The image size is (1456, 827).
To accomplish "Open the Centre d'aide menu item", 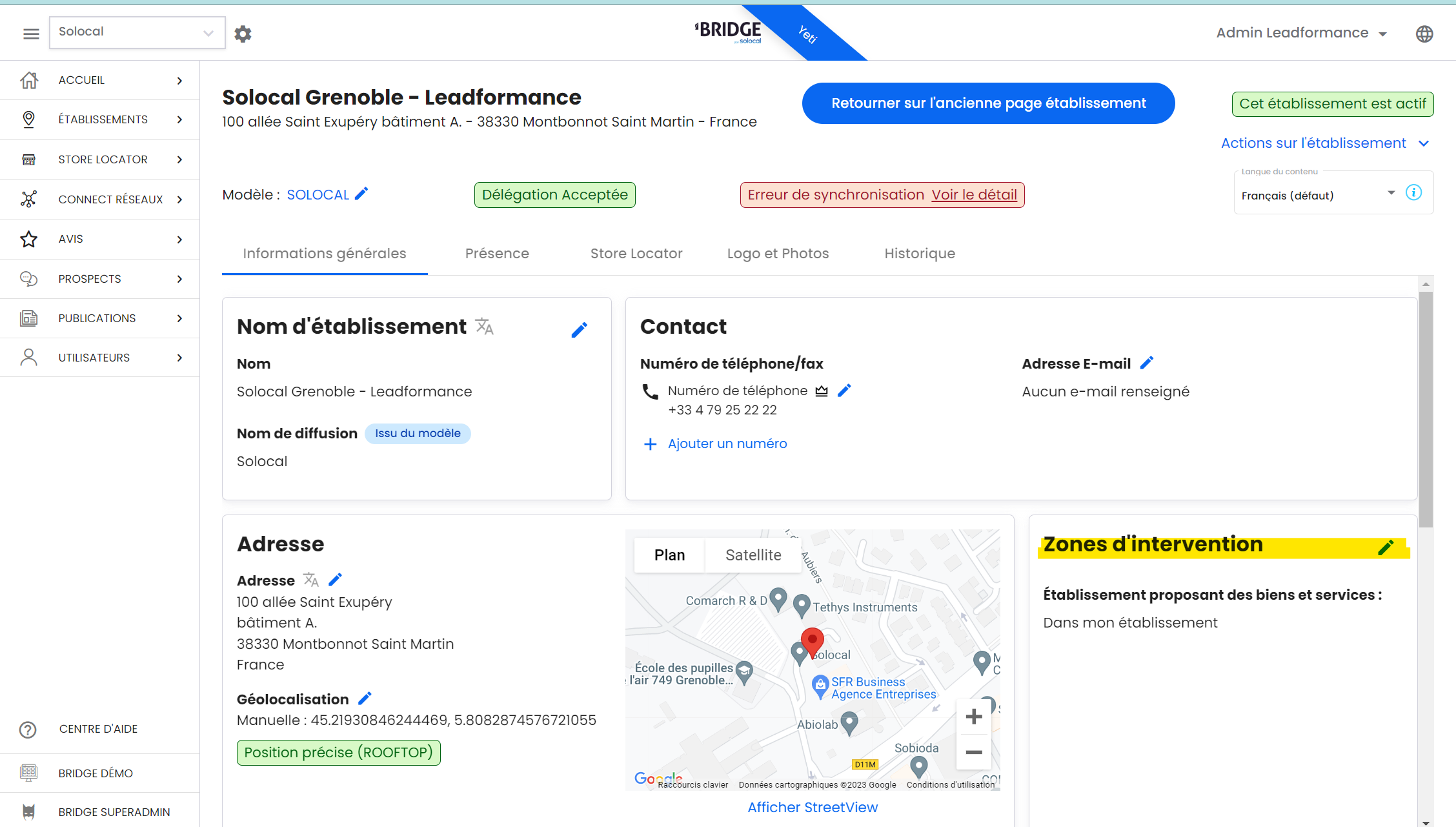I will [100, 730].
